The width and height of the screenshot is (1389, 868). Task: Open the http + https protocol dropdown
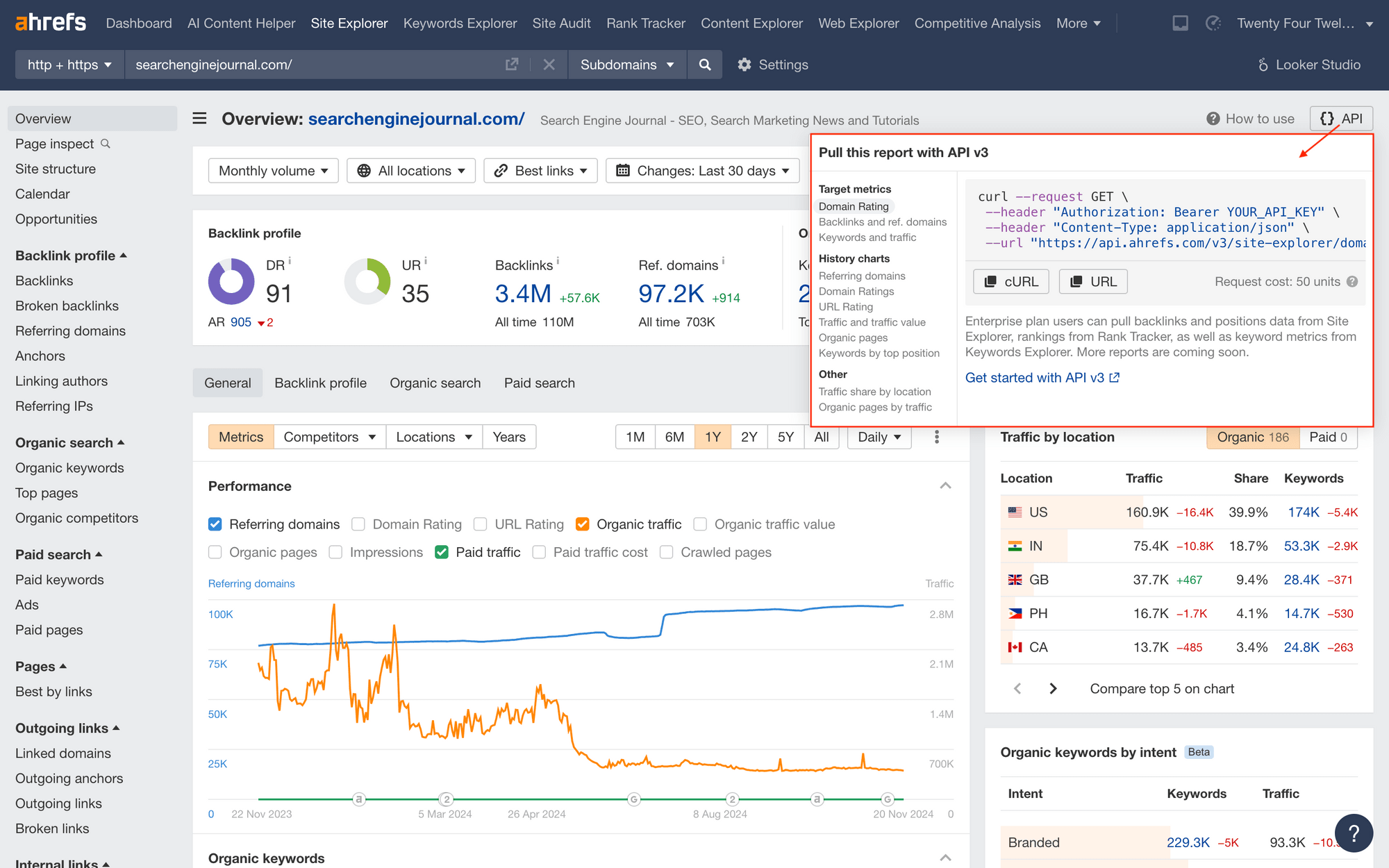[x=69, y=65]
